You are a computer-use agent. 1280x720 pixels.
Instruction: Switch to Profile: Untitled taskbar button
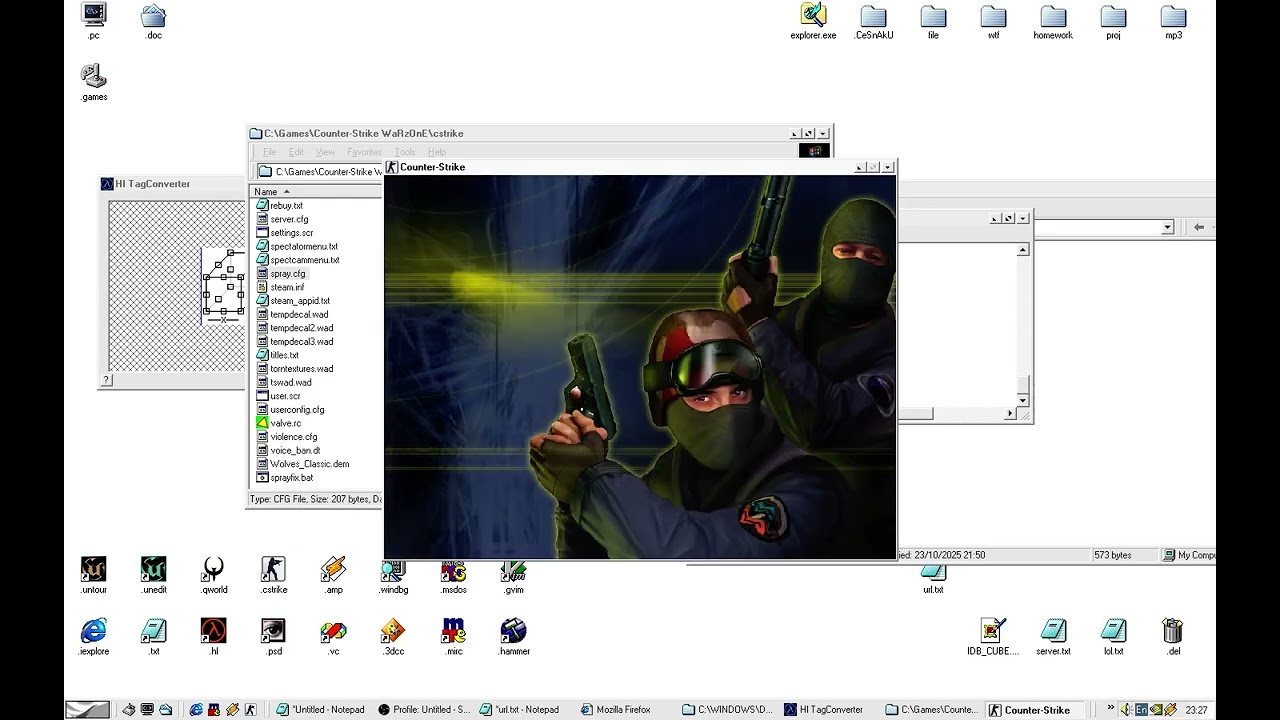[423, 710]
